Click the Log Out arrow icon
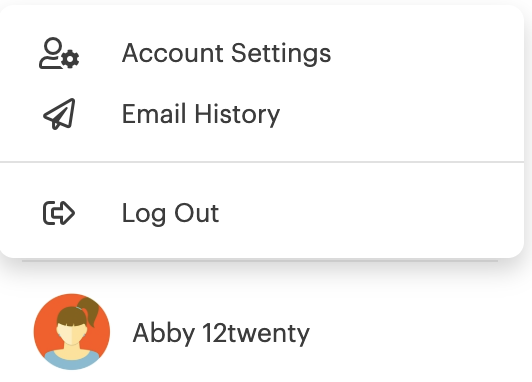Viewport: 532px width, 382px height. (x=59, y=213)
